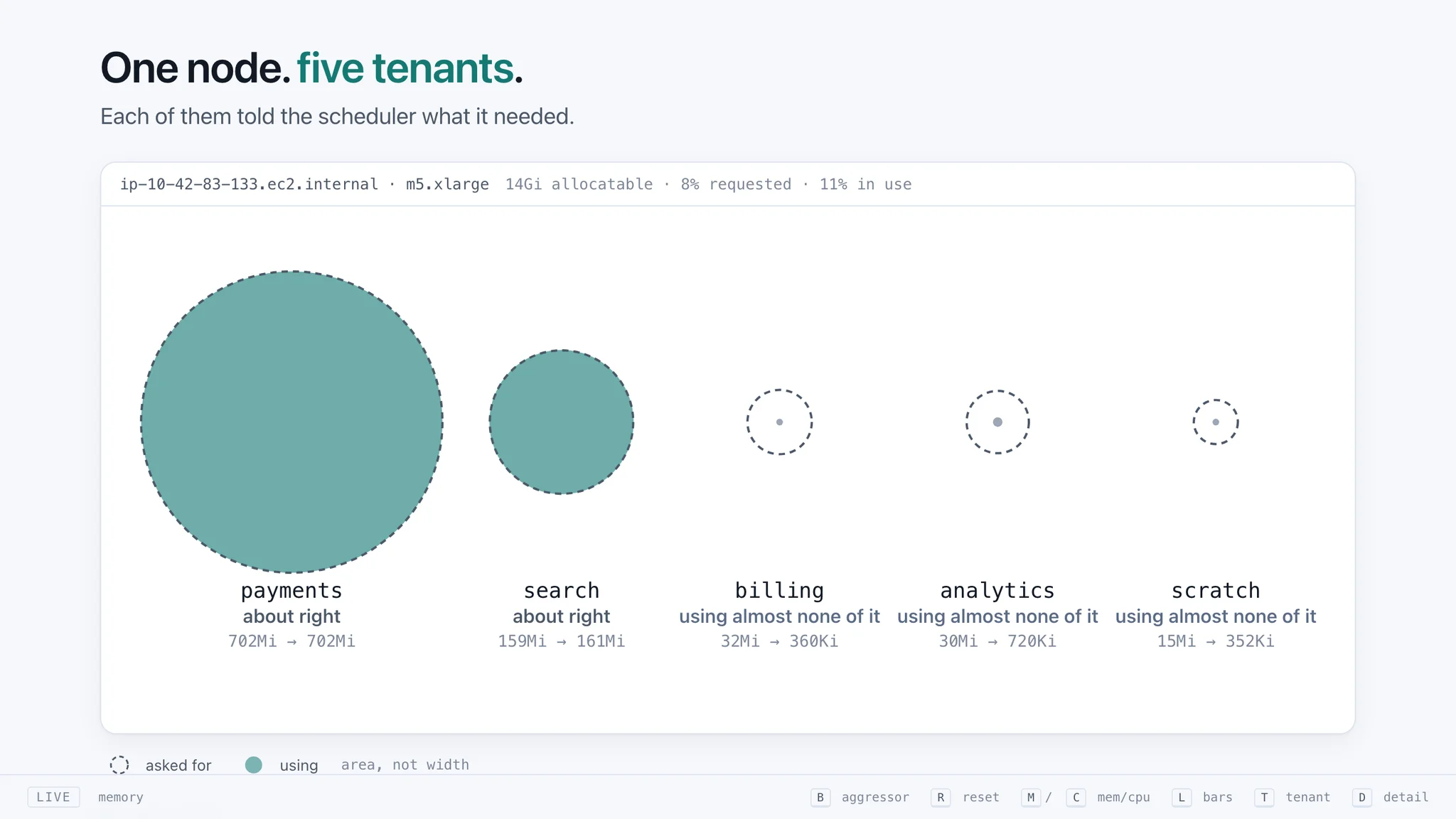
Task: Click the subtitle about the scheduler
Action: coord(337,116)
